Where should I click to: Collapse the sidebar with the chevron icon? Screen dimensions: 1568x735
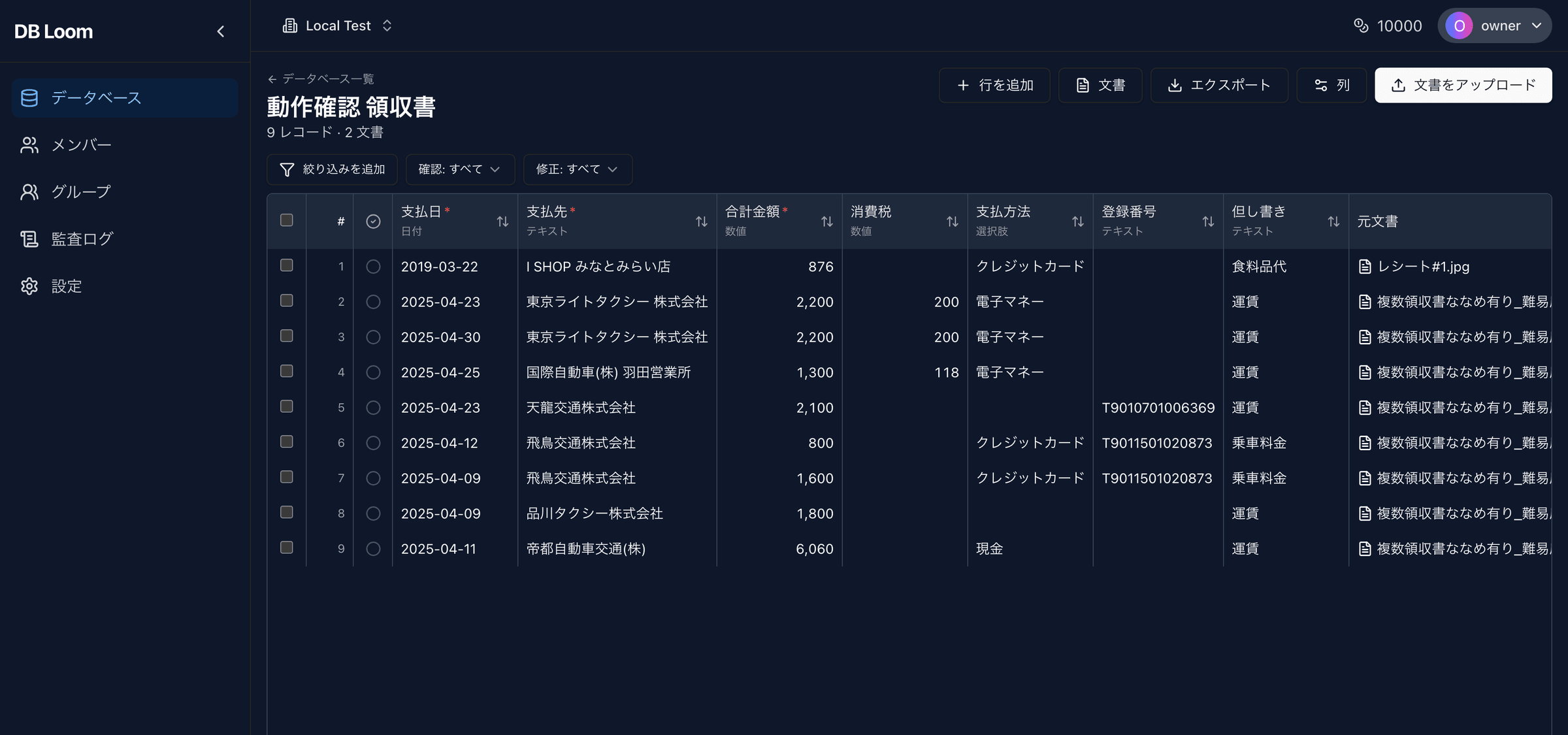pos(221,31)
